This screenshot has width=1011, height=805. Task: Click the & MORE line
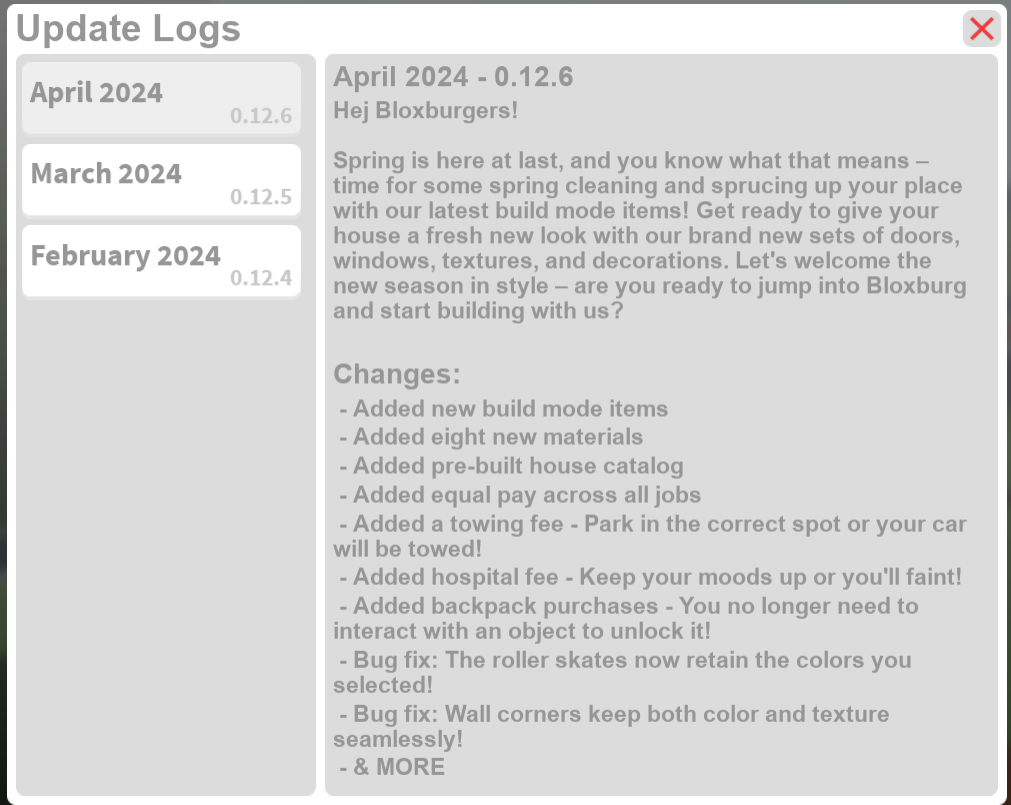pyautogui.click(x=393, y=767)
